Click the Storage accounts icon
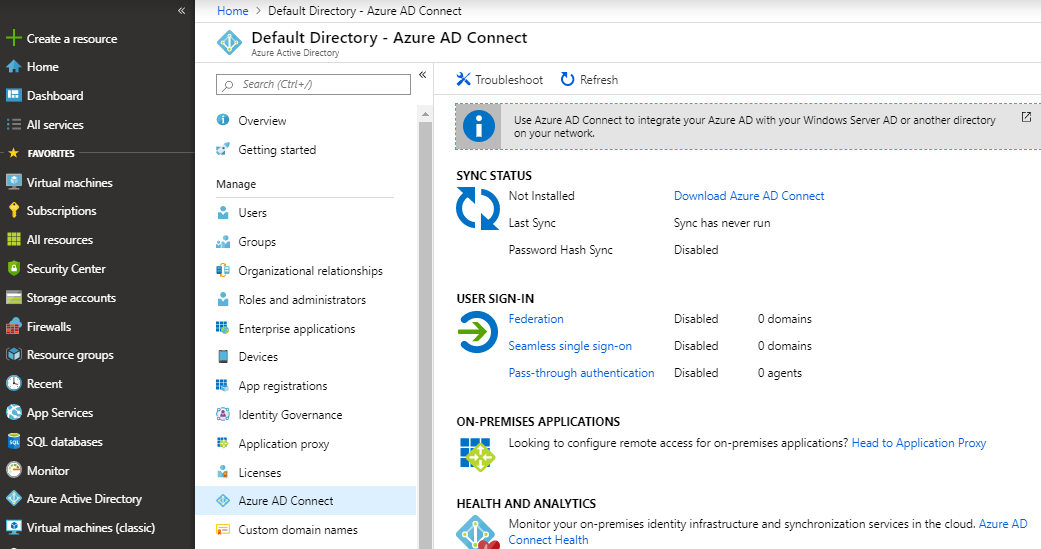The width and height of the screenshot is (1041, 549). coord(13,297)
